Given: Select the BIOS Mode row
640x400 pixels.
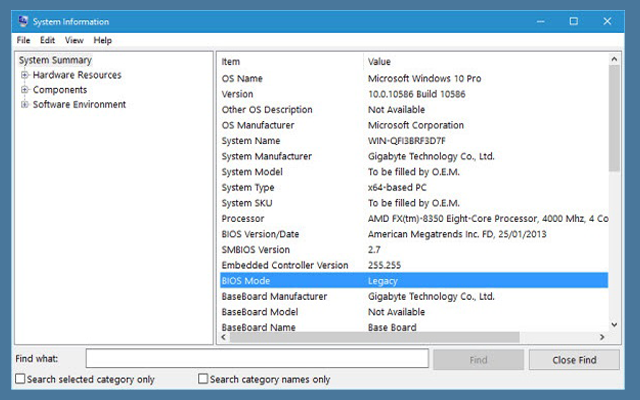Looking at the screenshot, I should tap(412, 281).
